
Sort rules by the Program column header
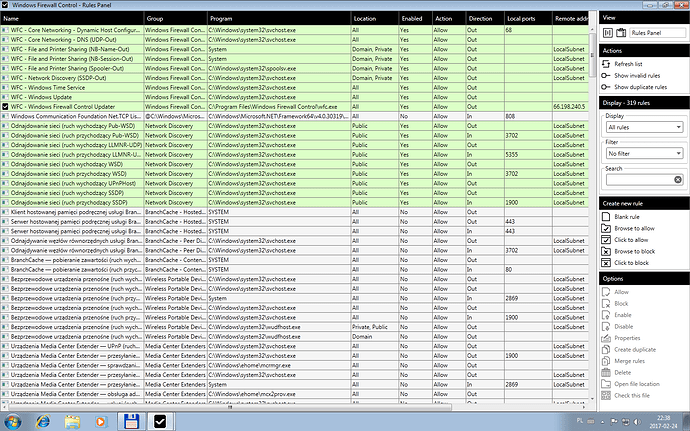[x=279, y=18]
